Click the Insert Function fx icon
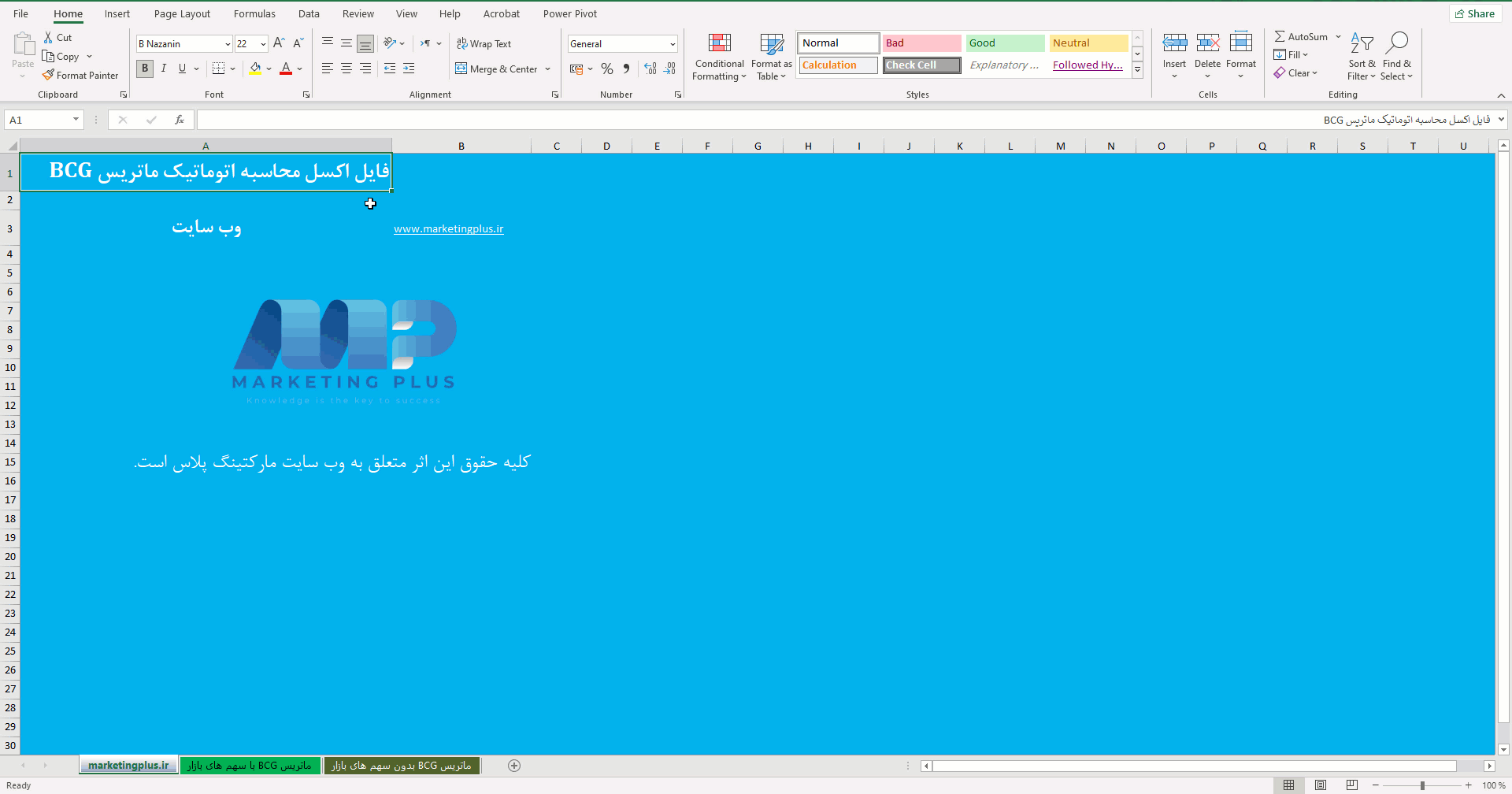 [x=180, y=120]
